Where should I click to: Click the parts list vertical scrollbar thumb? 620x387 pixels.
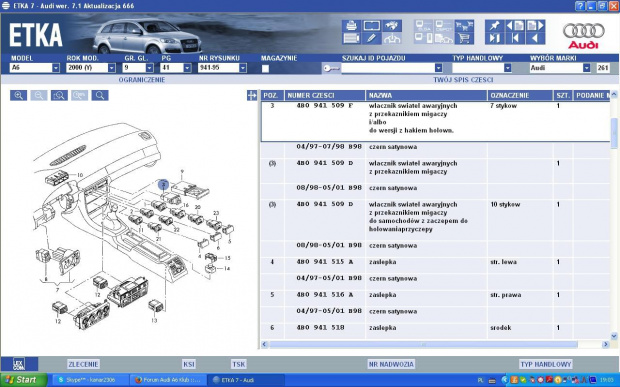pos(614,134)
